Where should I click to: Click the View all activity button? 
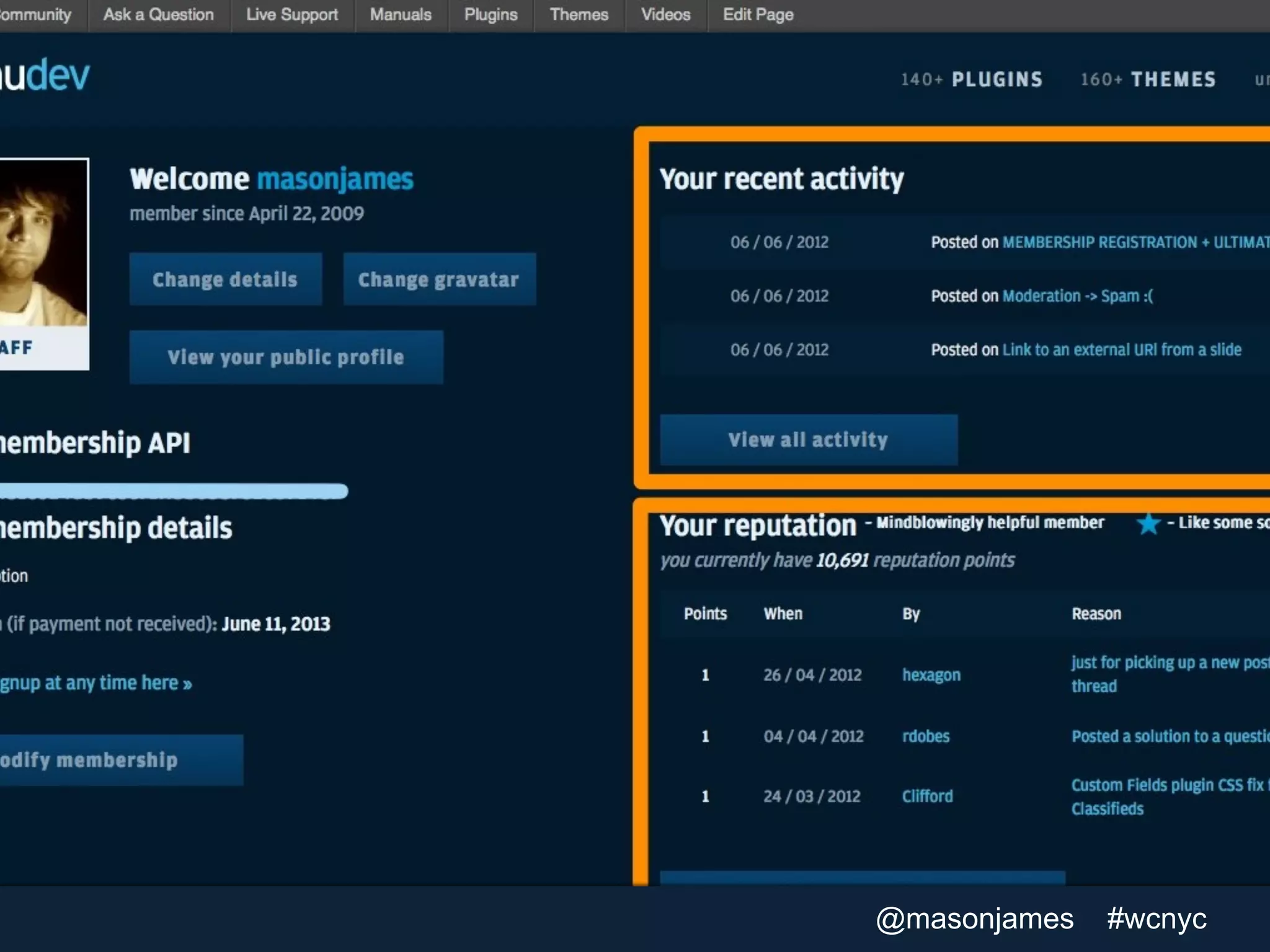coord(808,439)
